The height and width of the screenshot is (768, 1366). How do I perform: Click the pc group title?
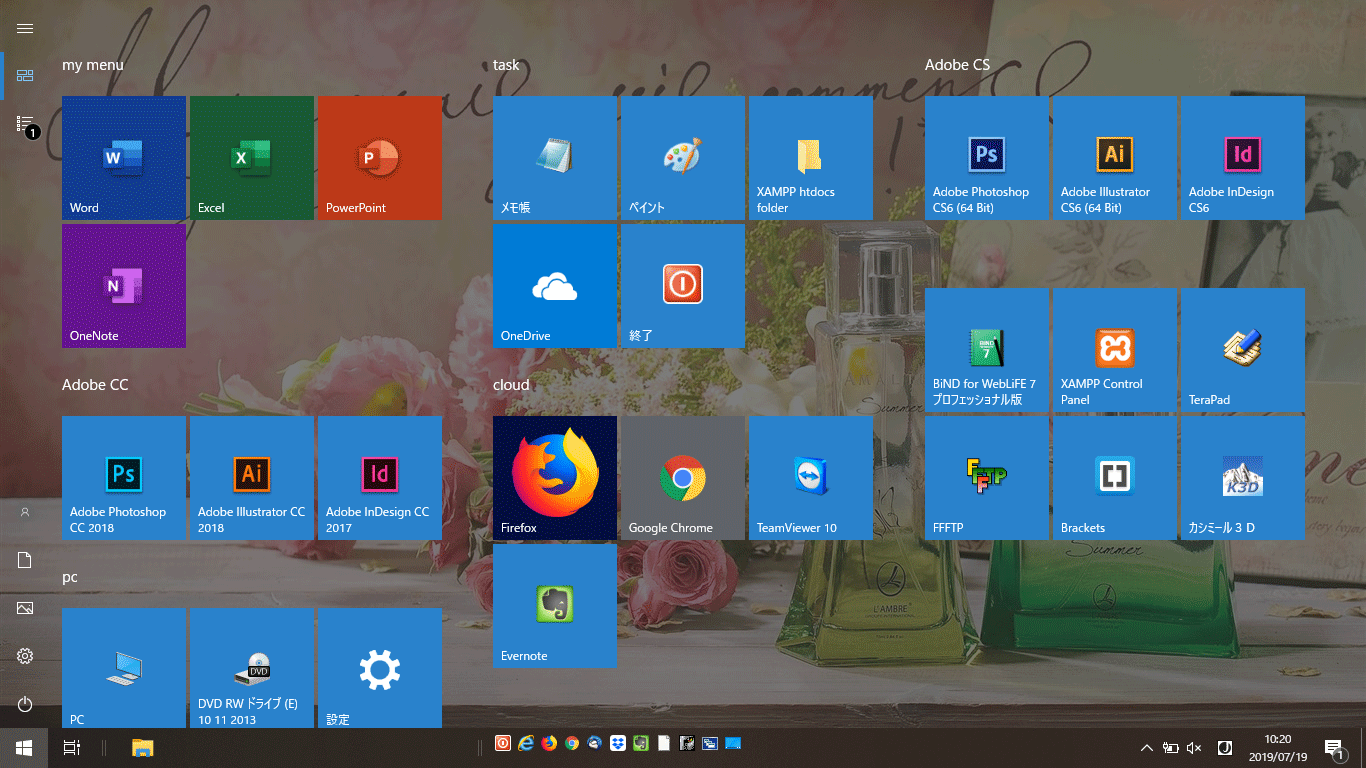coord(70,577)
